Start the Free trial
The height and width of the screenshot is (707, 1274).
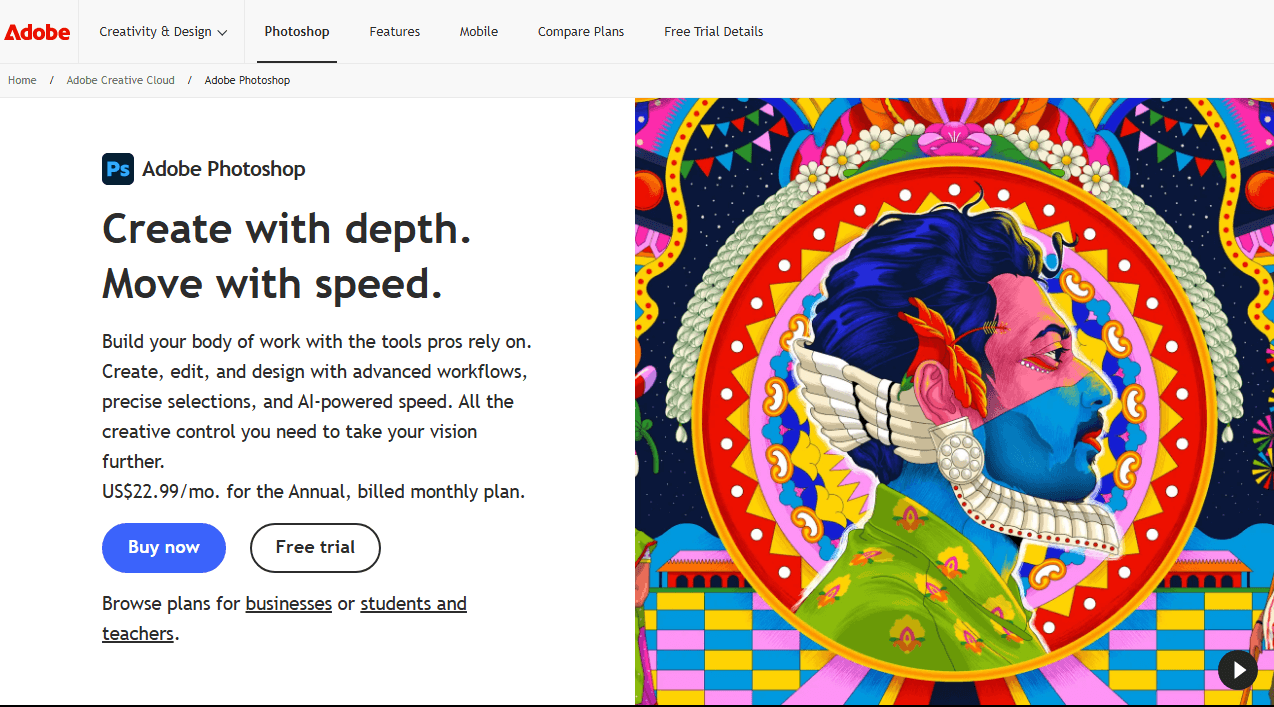(315, 548)
